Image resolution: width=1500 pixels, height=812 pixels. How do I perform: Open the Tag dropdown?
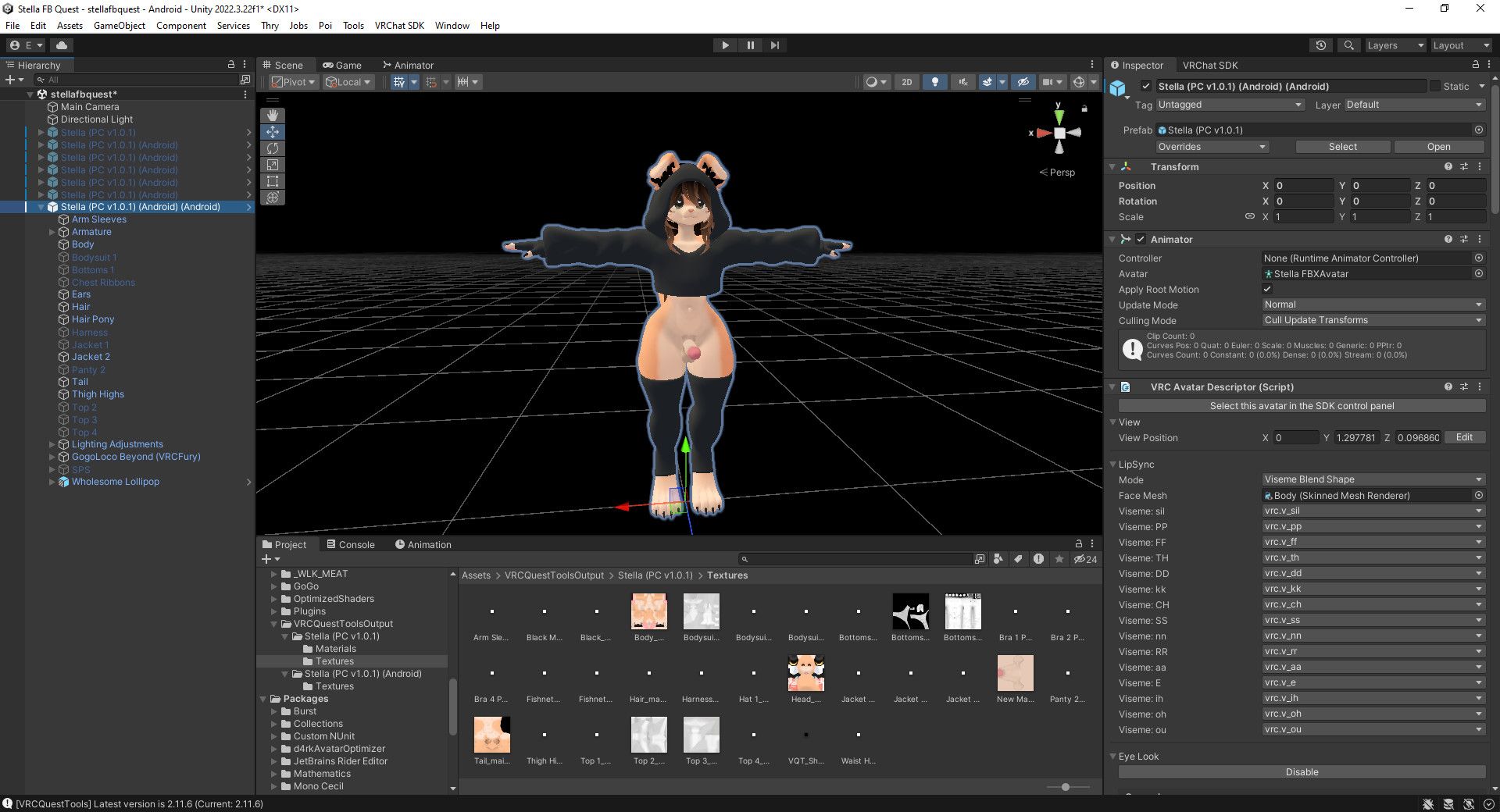tap(1230, 105)
